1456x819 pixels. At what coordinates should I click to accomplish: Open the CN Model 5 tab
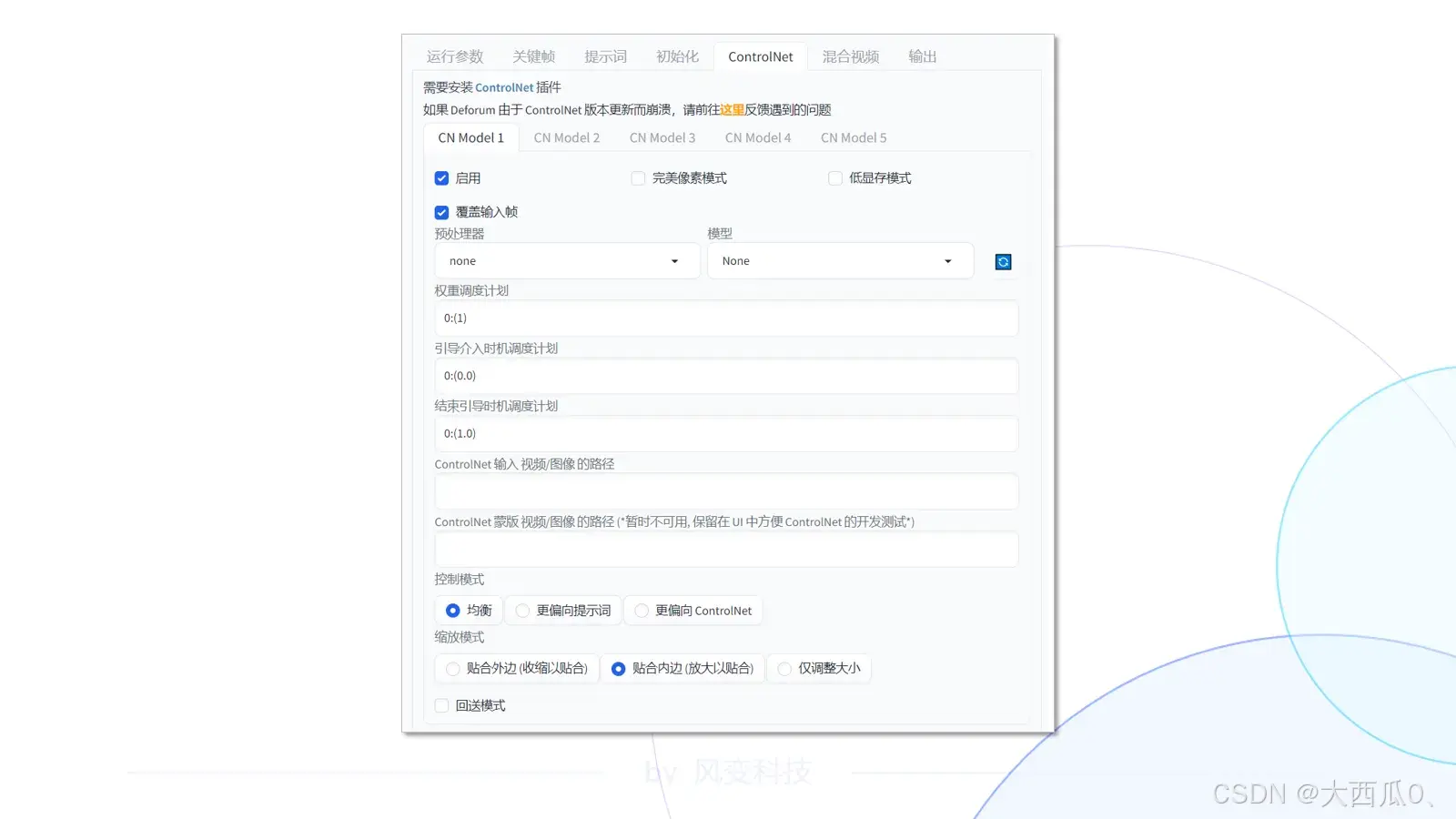click(853, 137)
